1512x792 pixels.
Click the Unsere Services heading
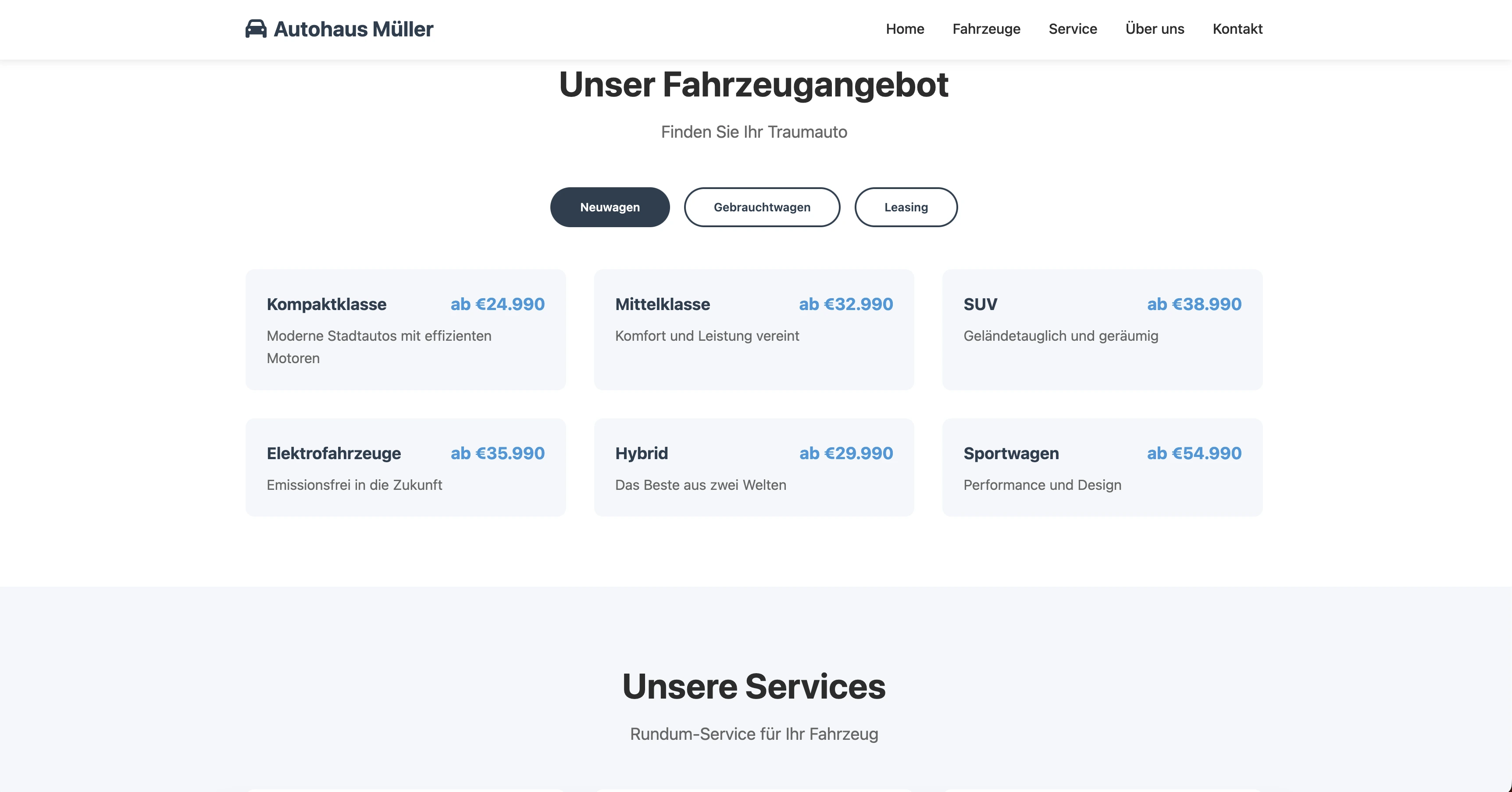pos(755,686)
